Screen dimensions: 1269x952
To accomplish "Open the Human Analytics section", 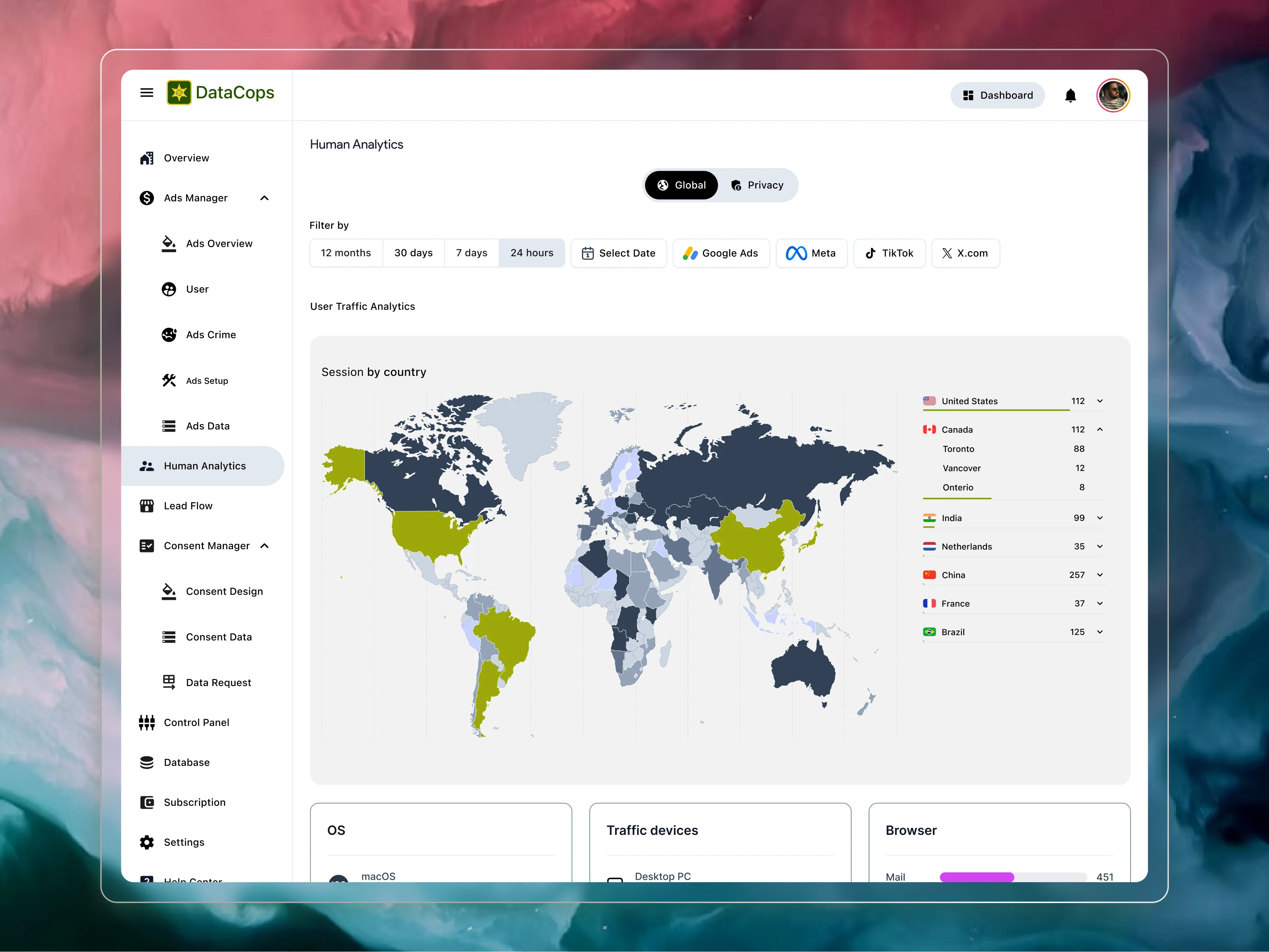I will pyautogui.click(x=204, y=466).
